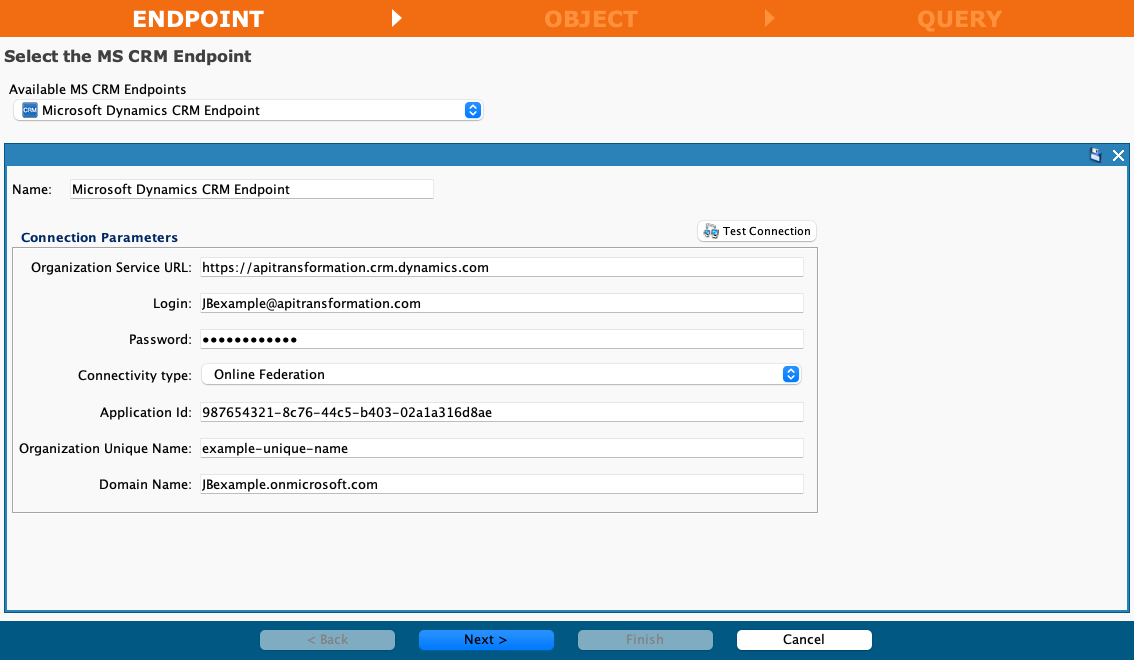Expand the Available MS CRM Endpoints dropdown arrow
The width and height of the screenshot is (1134, 660).
[x=473, y=110]
